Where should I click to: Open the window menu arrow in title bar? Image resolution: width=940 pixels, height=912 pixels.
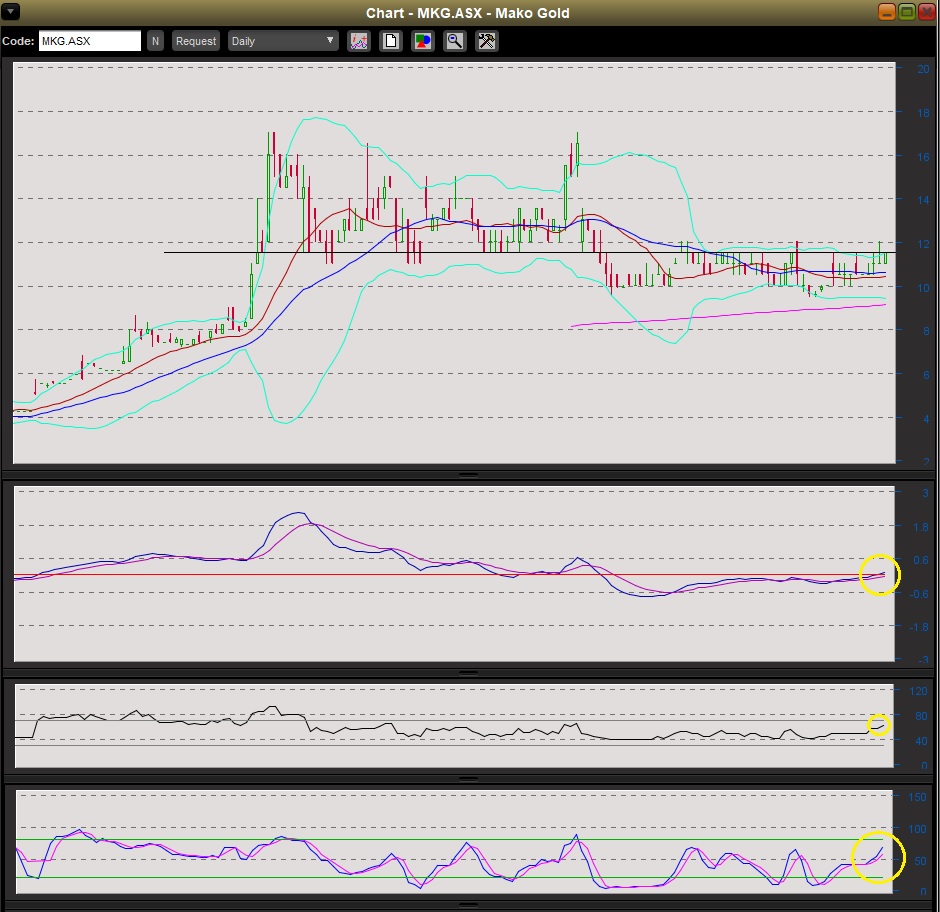point(11,11)
